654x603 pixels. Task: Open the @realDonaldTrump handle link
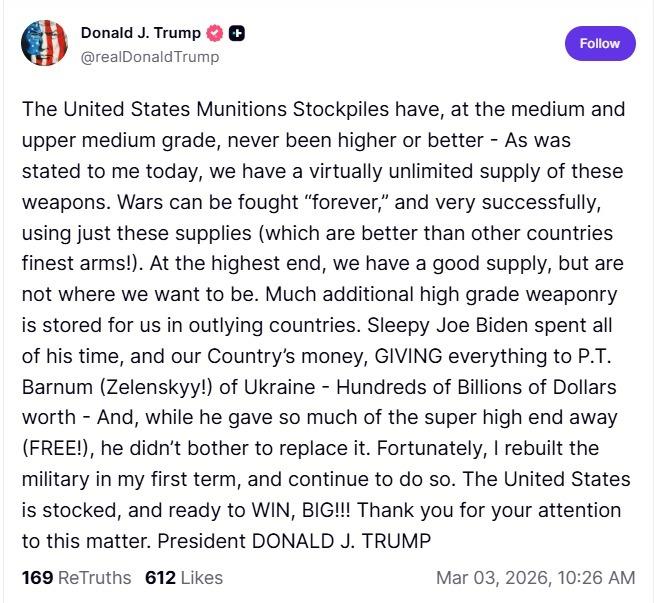[149, 57]
